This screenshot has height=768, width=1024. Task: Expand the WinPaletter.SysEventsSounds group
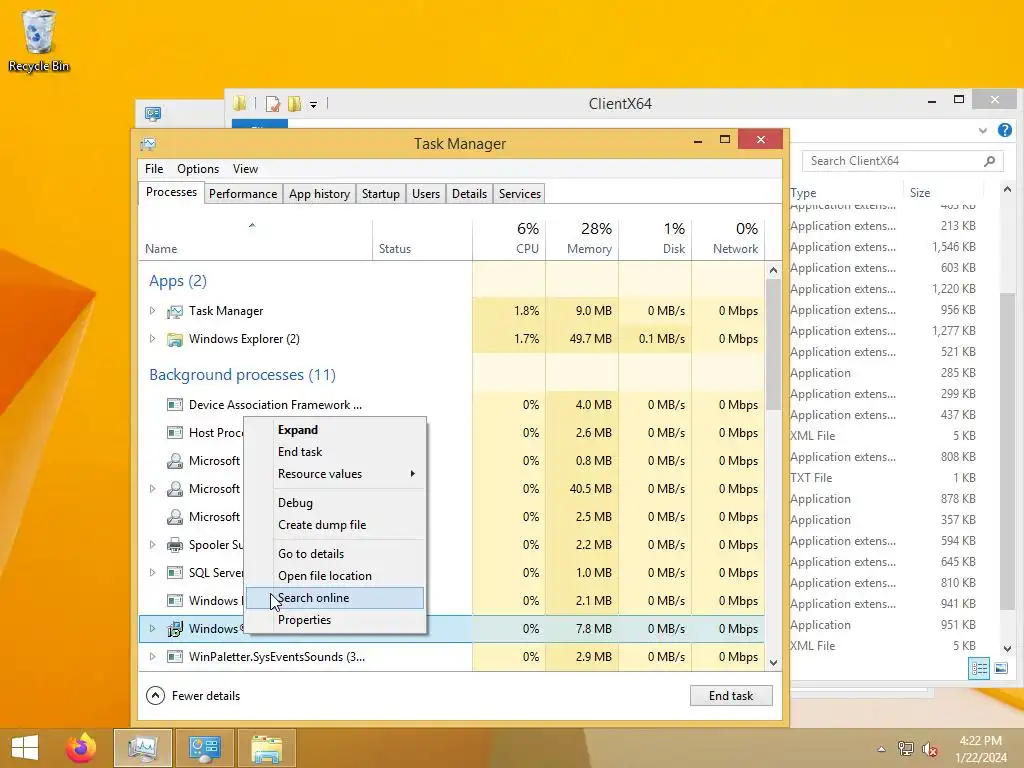(152, 656)
